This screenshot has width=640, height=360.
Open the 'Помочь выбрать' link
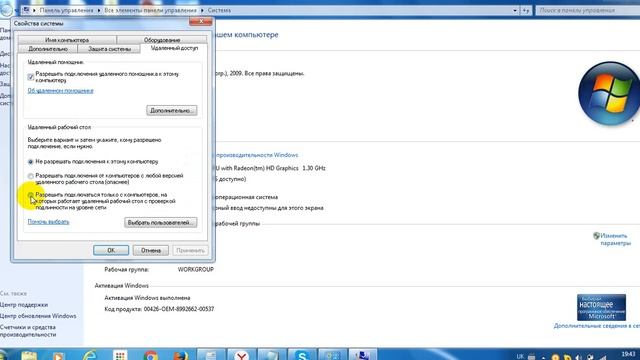pos(48,222)
